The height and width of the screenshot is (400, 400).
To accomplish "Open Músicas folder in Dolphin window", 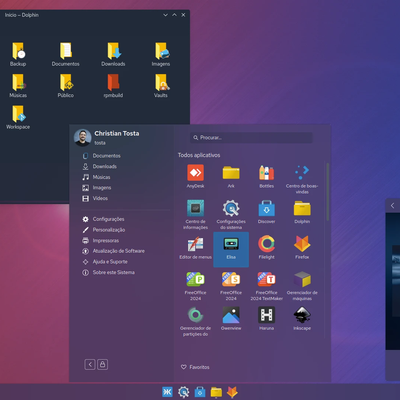I will 18,86.
